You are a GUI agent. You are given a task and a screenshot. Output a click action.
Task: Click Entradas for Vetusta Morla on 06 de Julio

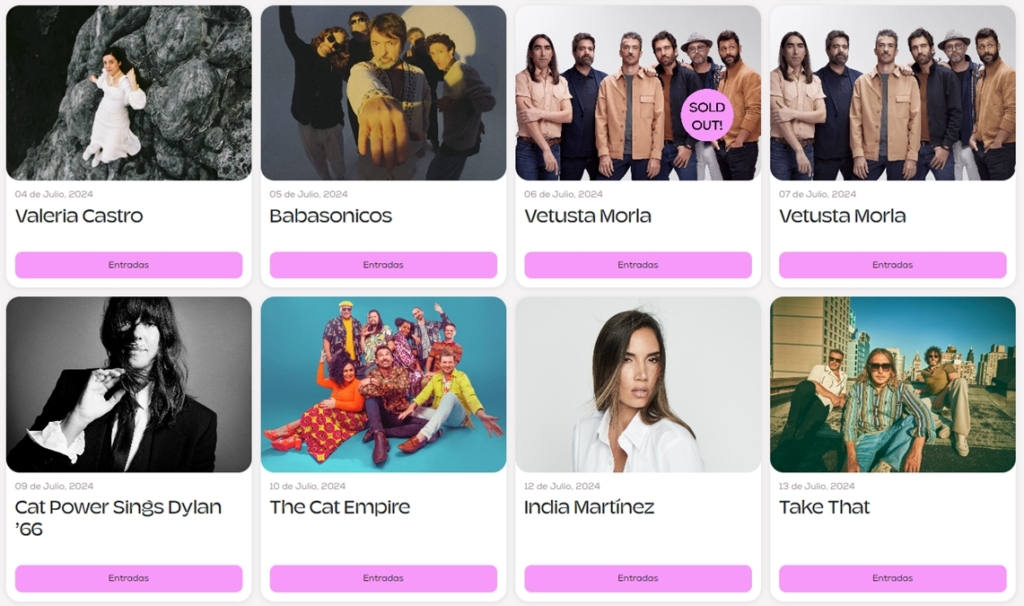(638, 265)
